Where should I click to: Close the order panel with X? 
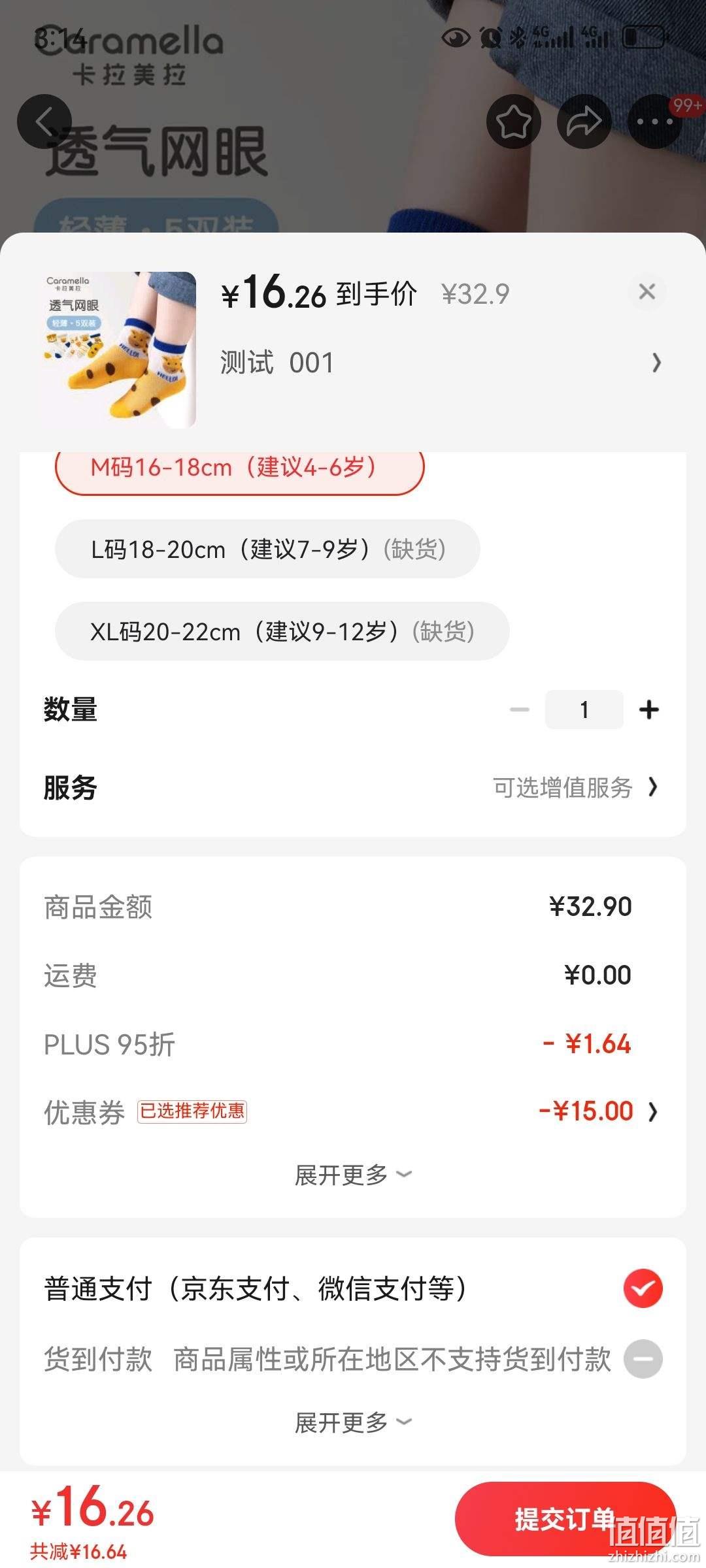click(647, 291)
